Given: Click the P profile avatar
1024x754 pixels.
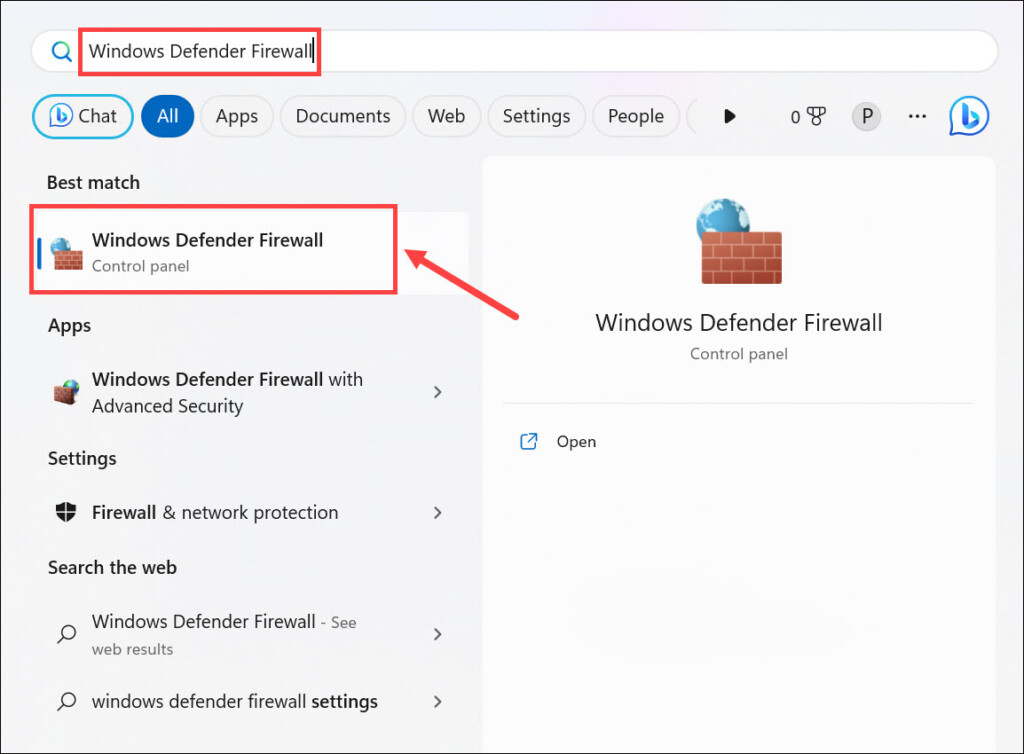Looking at the screenshot, I should [866, 117].
